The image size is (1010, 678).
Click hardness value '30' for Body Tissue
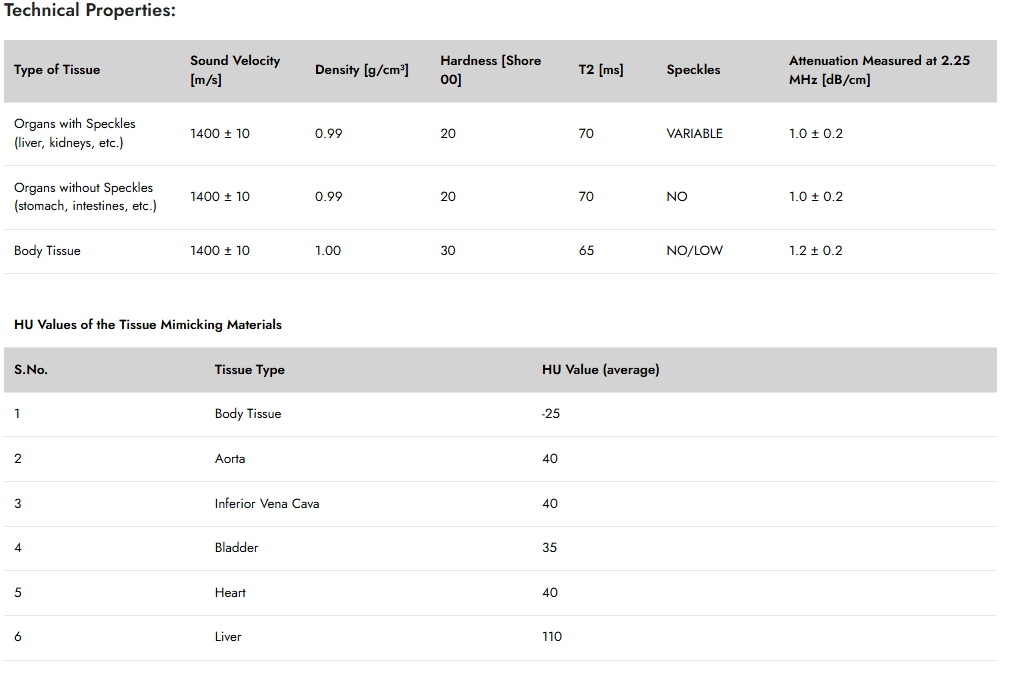(x=448, y=250)
